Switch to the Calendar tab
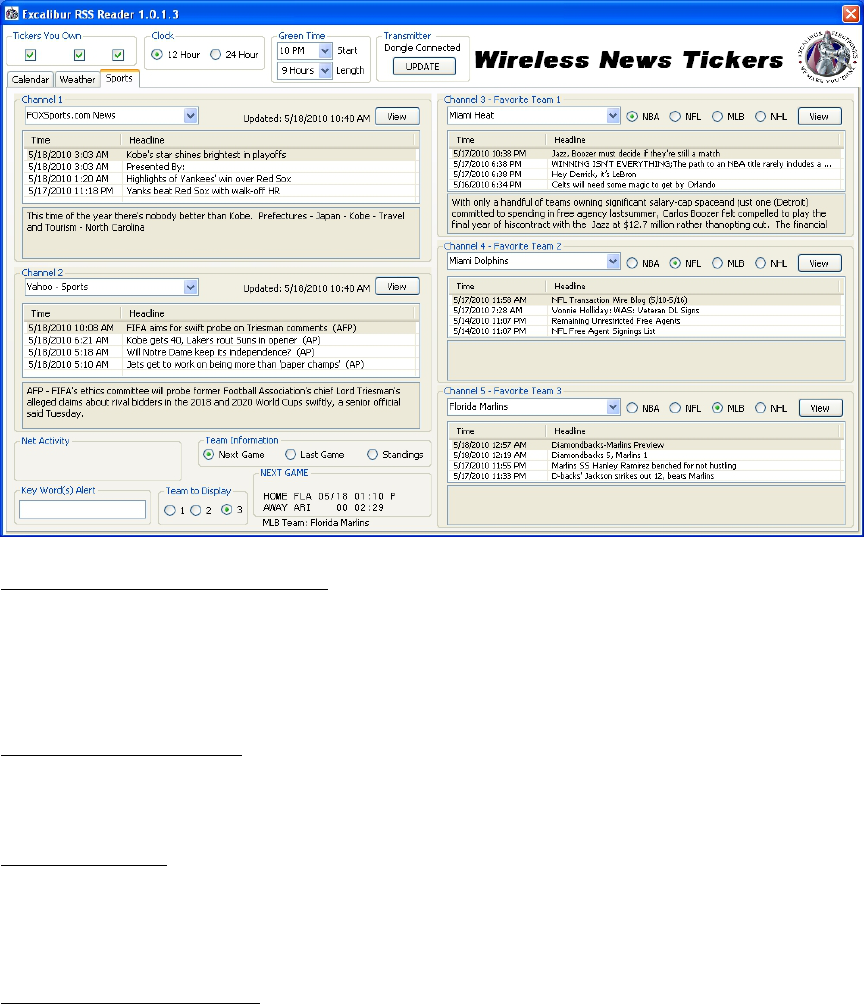The height and width of the screenshot is (1004, 864). click(x=30, y=79)
